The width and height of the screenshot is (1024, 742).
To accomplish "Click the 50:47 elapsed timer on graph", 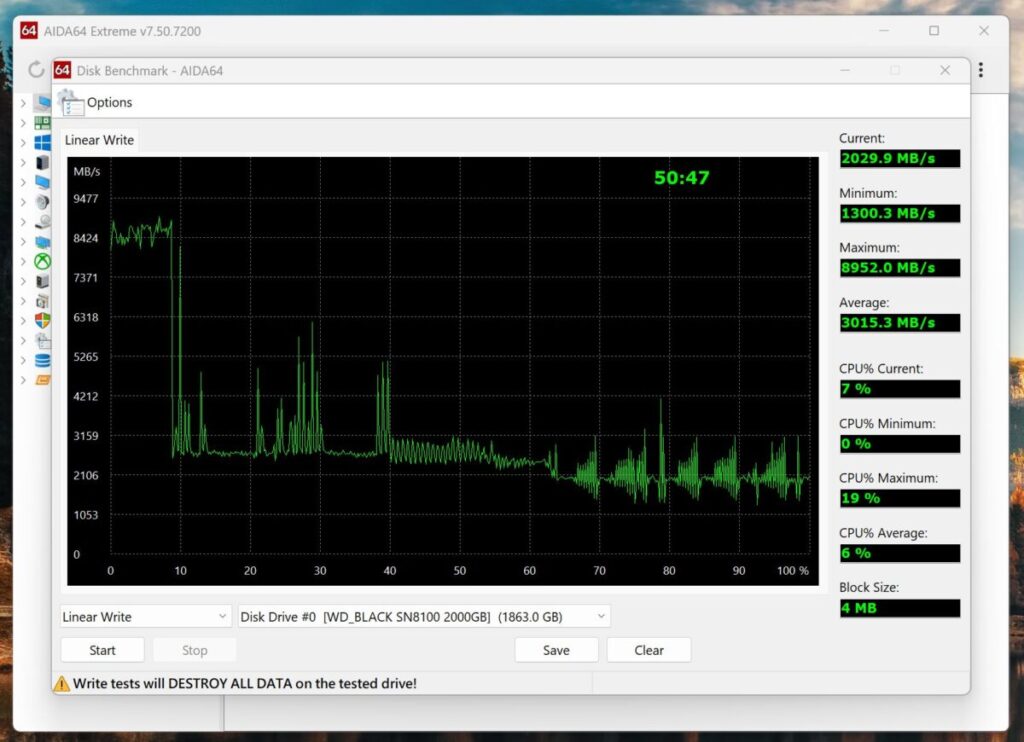I will [x=681, y=178].
